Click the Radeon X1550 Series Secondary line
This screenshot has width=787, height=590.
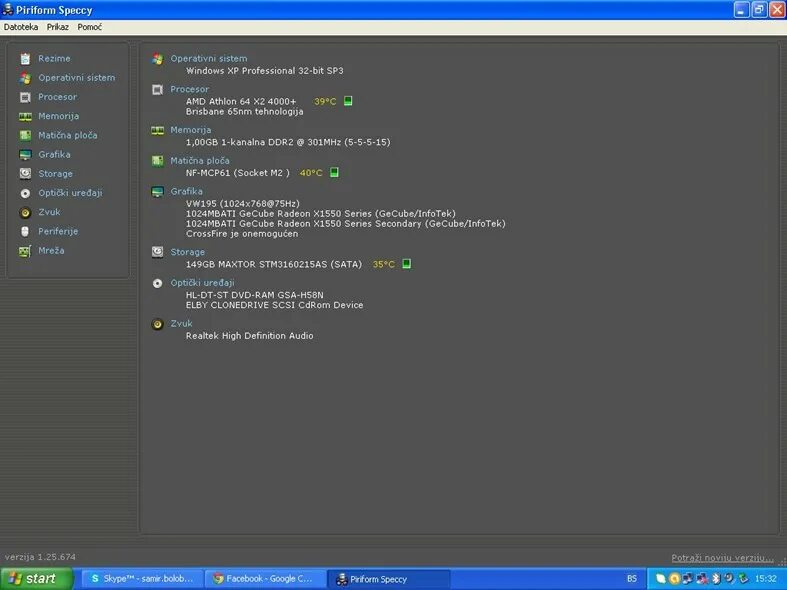click(345, 223)
